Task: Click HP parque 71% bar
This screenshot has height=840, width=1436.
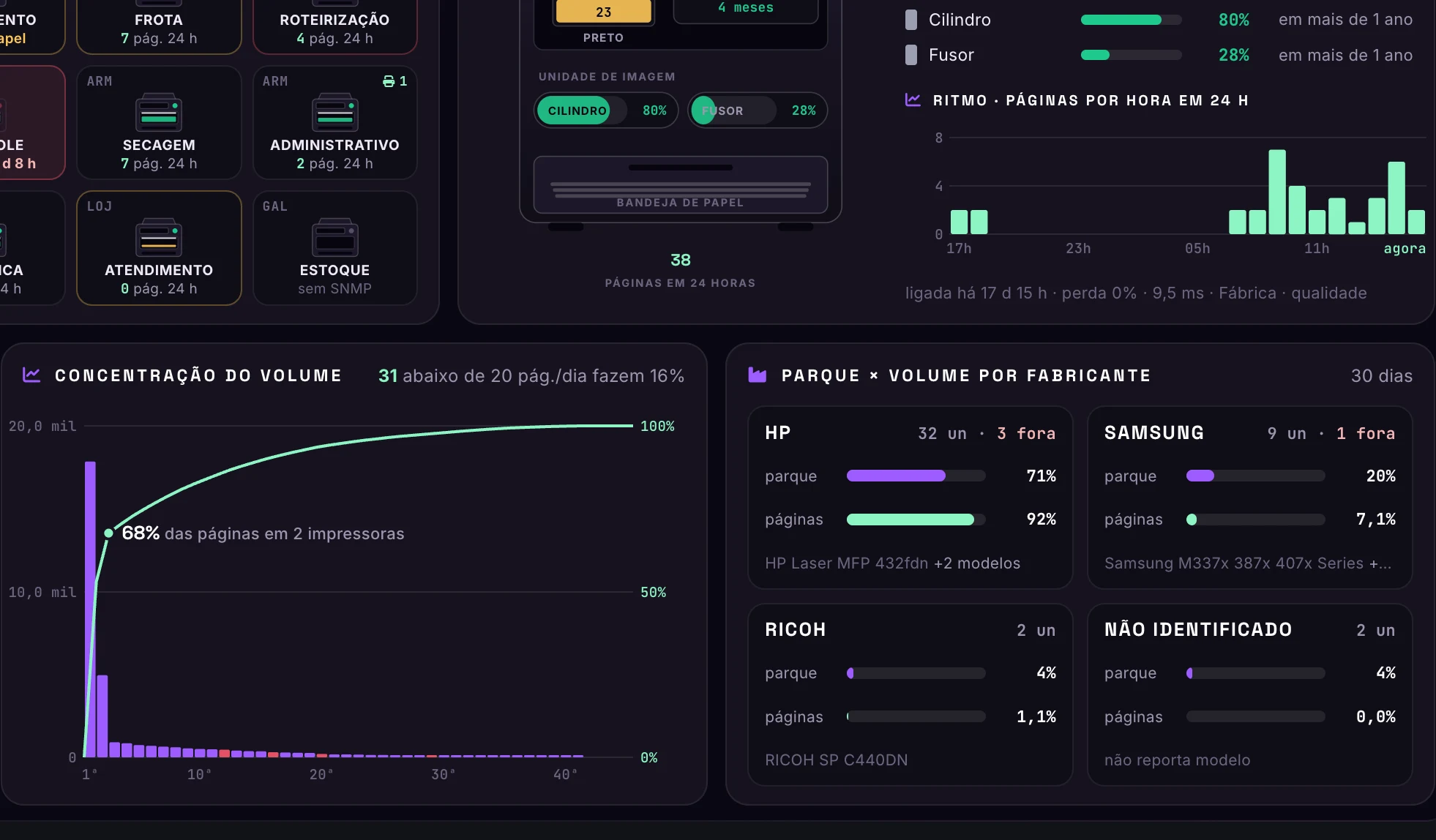Action: tap(916, 476)
